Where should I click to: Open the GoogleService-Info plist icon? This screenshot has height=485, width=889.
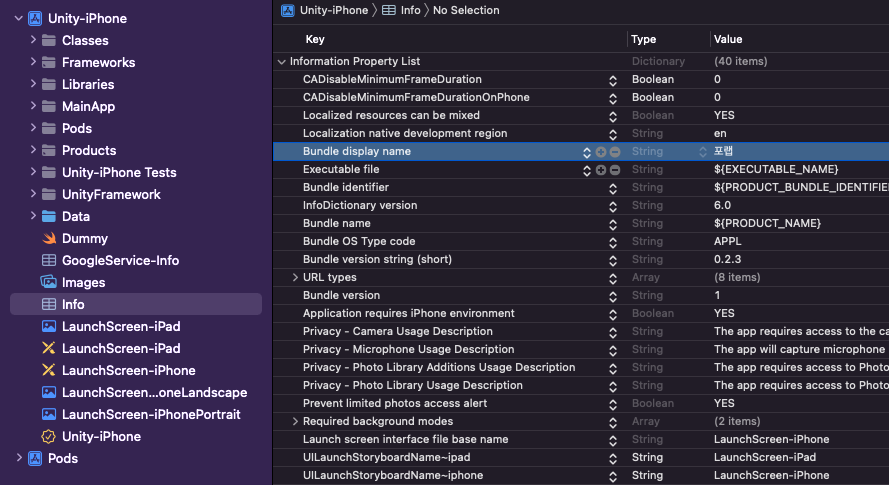49,260
